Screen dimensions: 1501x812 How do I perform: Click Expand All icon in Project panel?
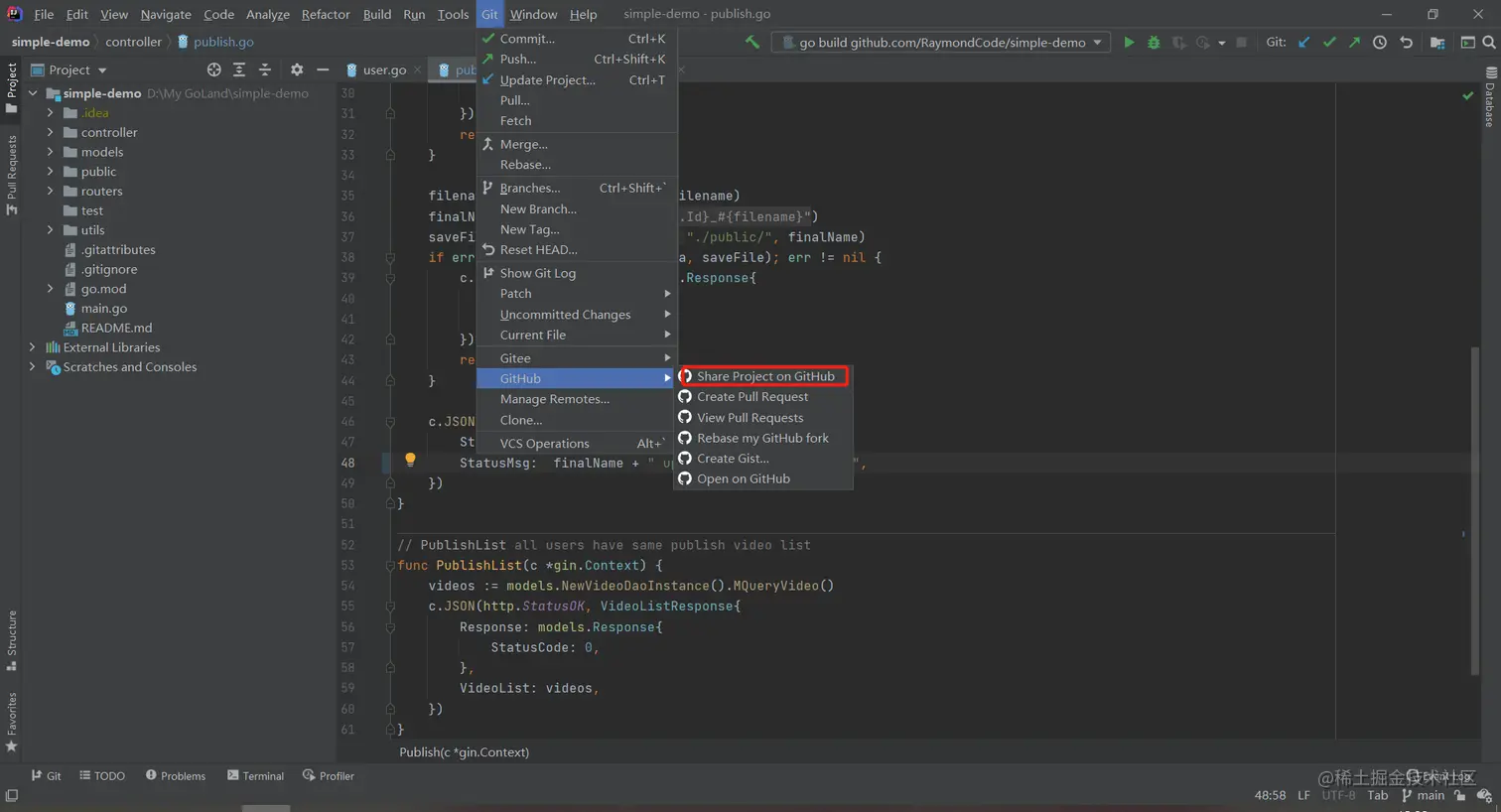coord(239,69)
